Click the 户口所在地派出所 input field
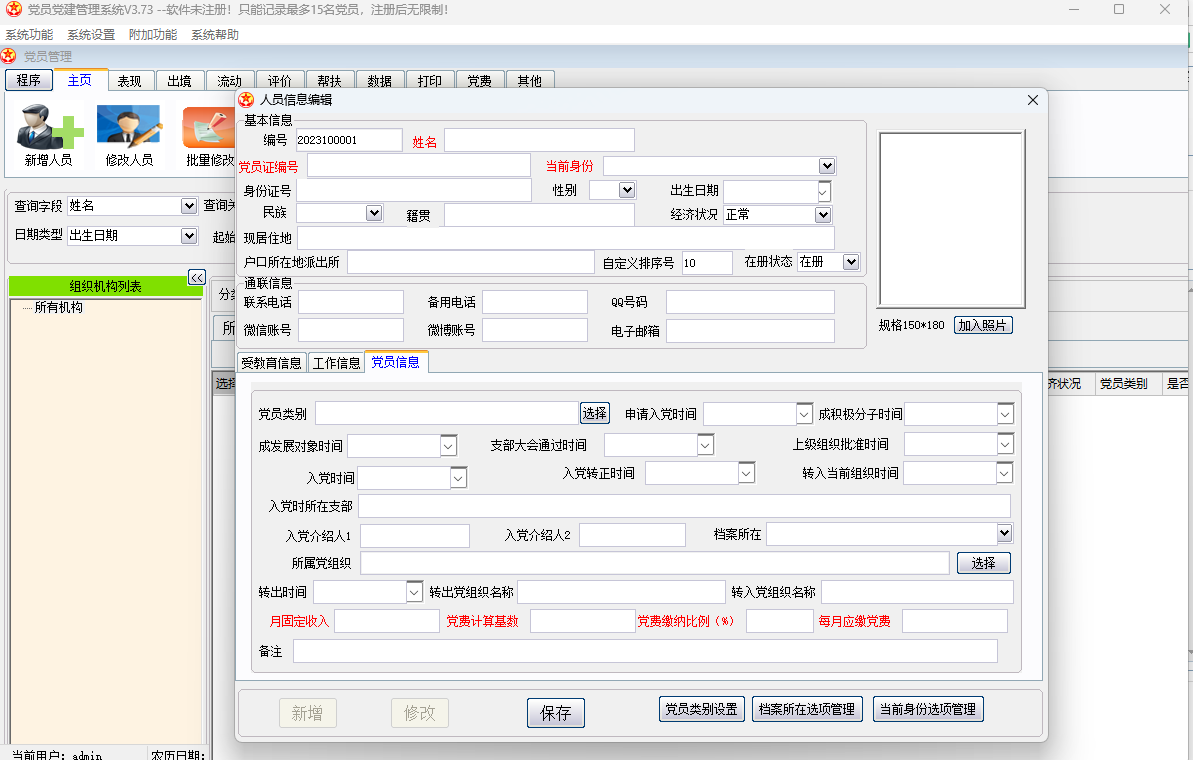1193x760 pixels. 471,262
